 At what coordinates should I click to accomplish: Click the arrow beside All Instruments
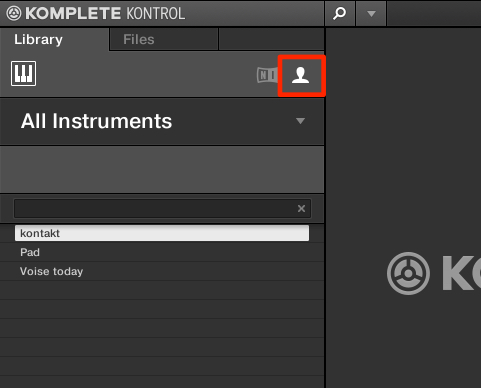[300, 121]
